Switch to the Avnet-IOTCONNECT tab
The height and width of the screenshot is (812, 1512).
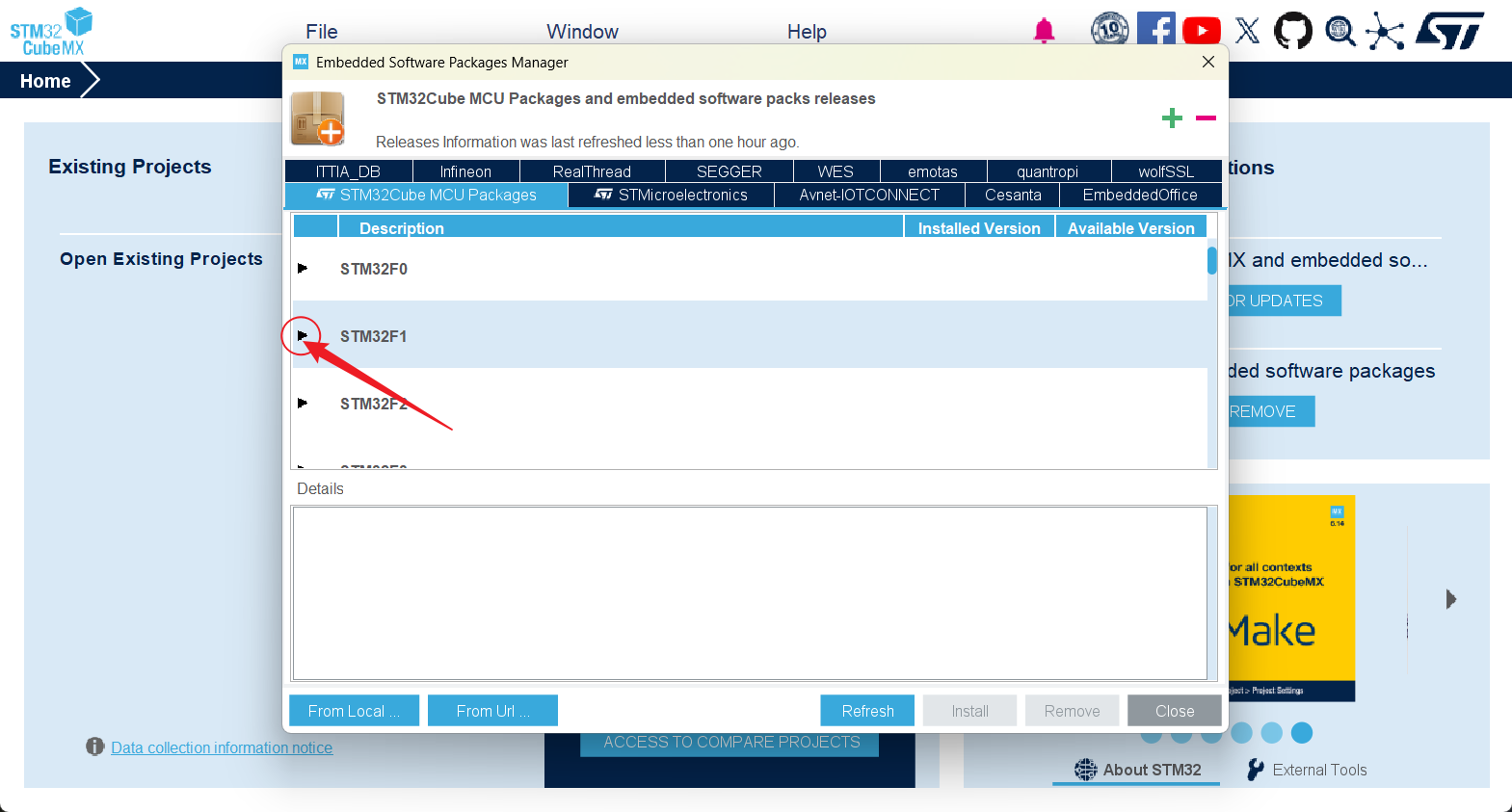coord(869,195)
